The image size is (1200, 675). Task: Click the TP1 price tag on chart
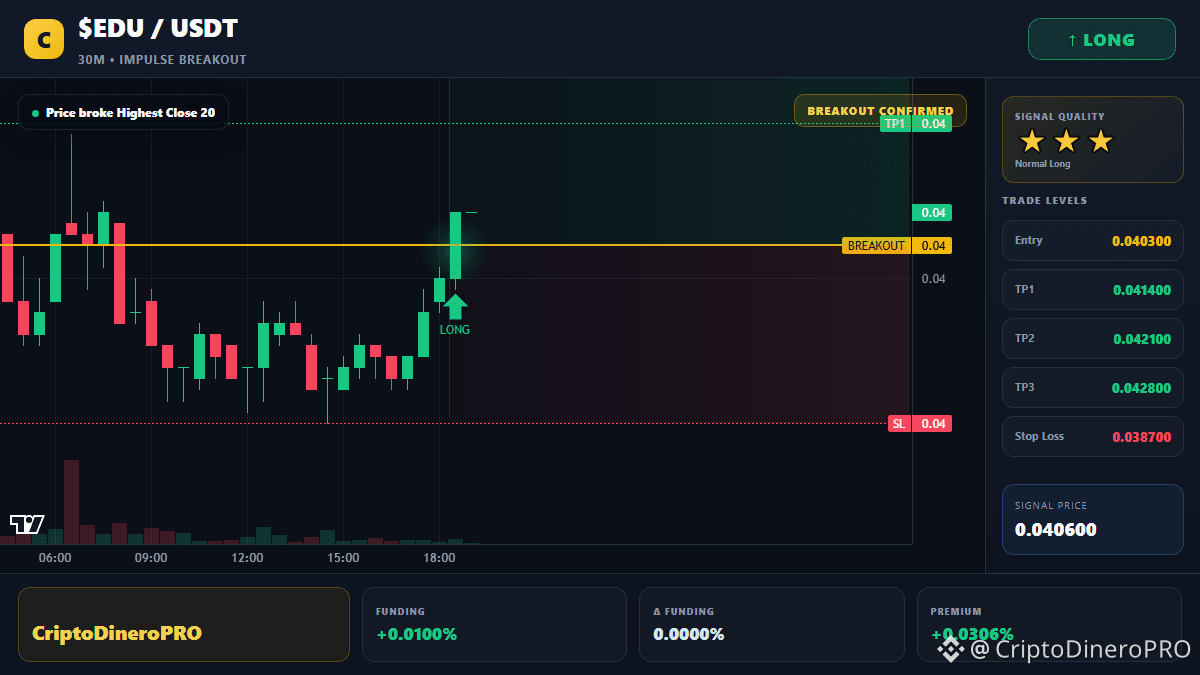[x=916, y=124]
